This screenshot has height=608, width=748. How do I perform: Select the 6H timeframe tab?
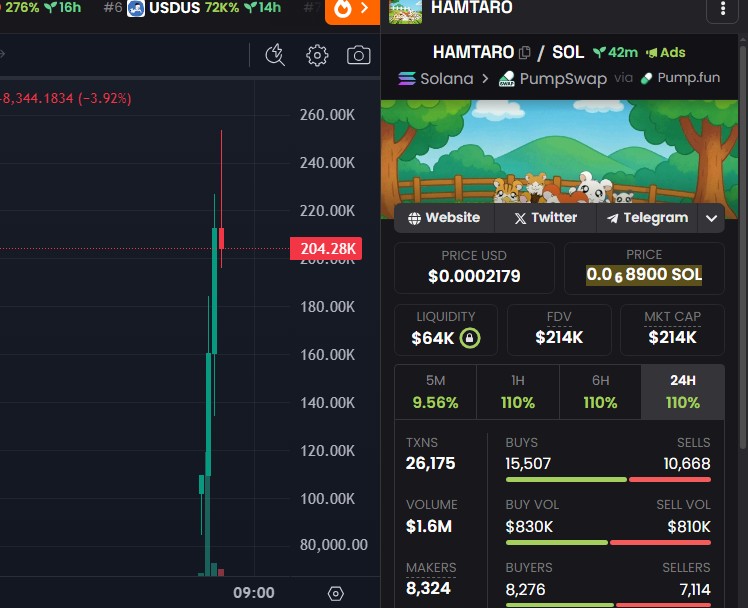pos(600,392)
